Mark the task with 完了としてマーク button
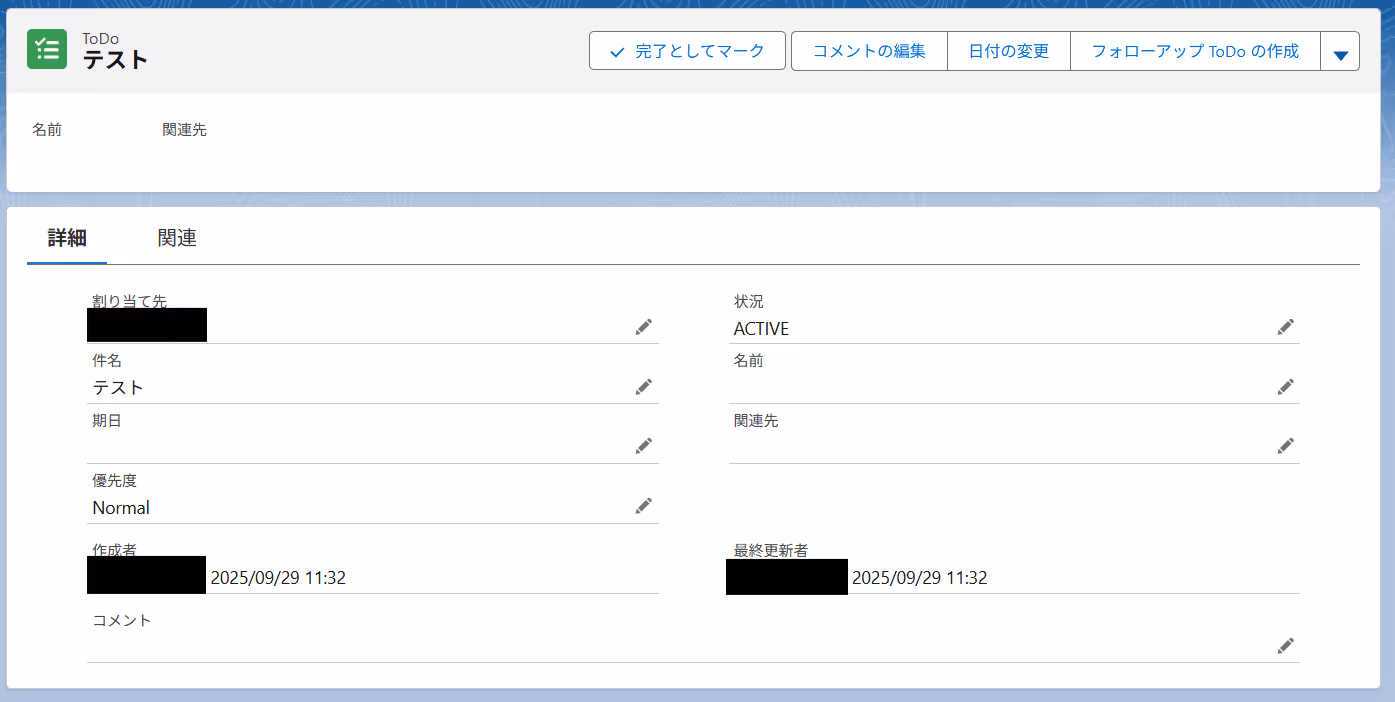Screen dimensions: 1395x702 pyautogui.click(x=687, y=51)
